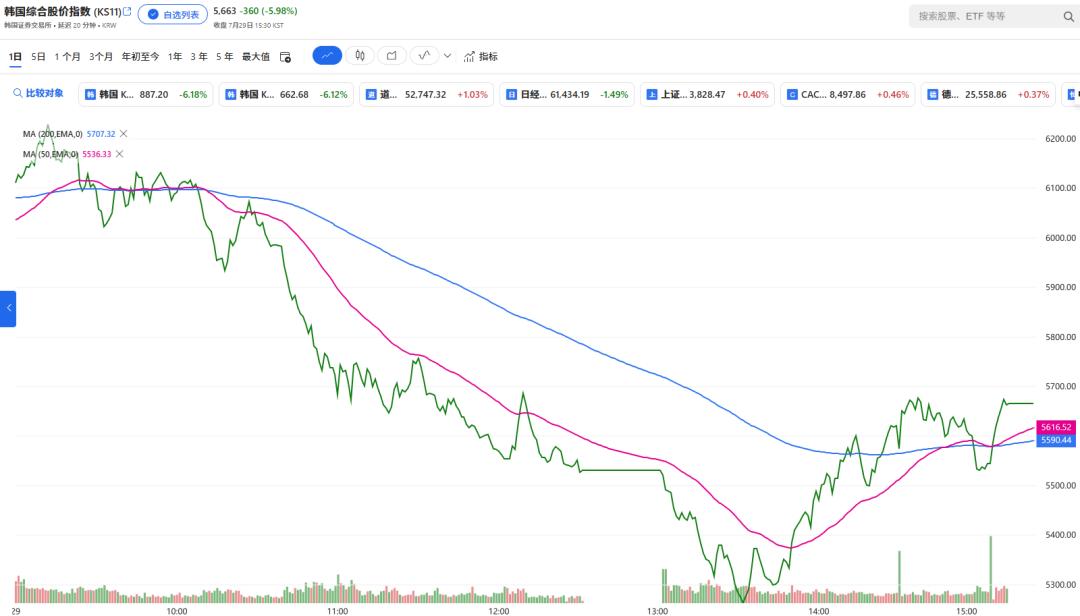Click the pink 5616.52 price label
Image resolution: width=1080 pixels, height=616 pixels.
point(1056,427)
